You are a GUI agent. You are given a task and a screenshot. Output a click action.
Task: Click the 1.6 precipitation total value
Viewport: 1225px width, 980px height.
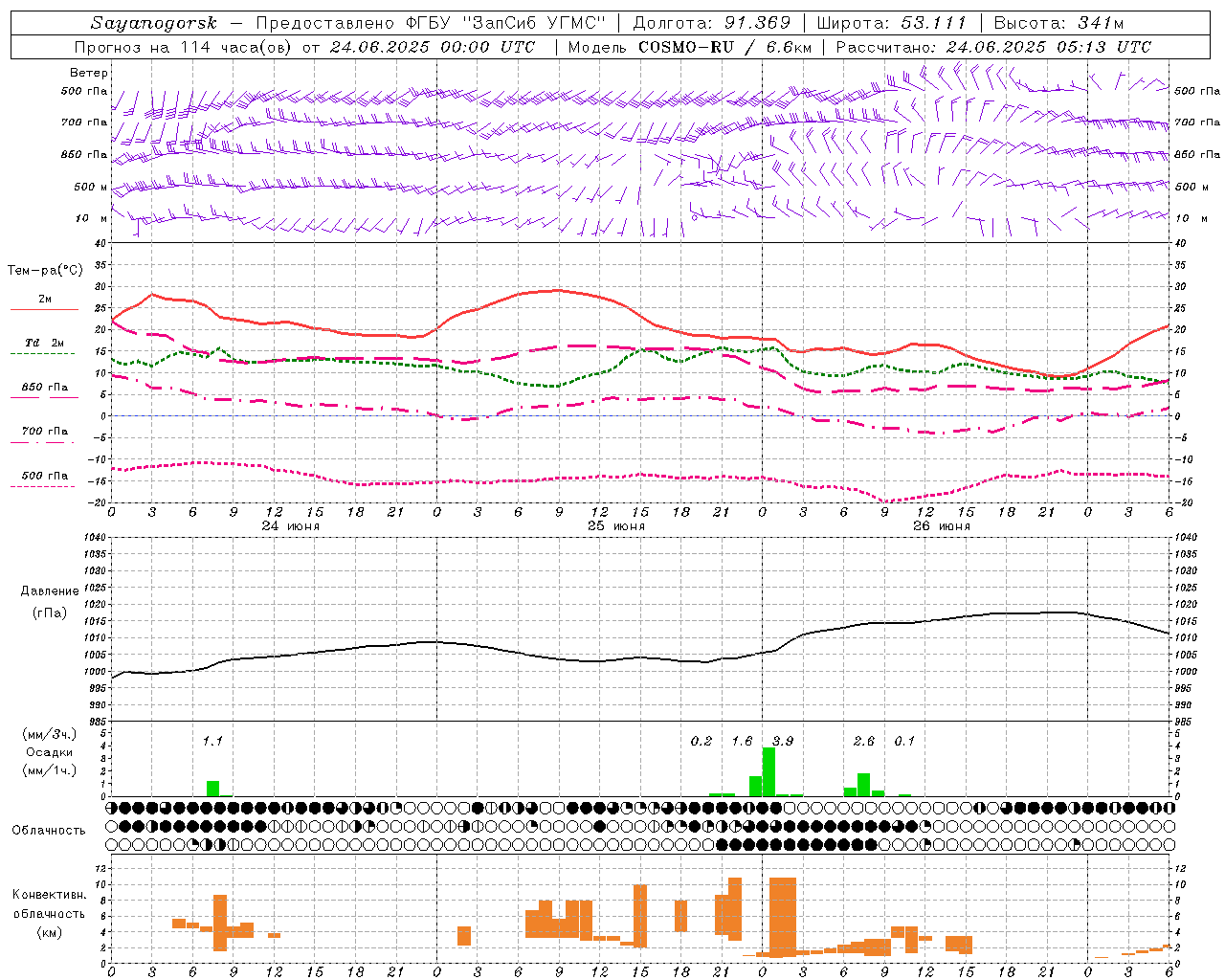(x=742, y=741)
